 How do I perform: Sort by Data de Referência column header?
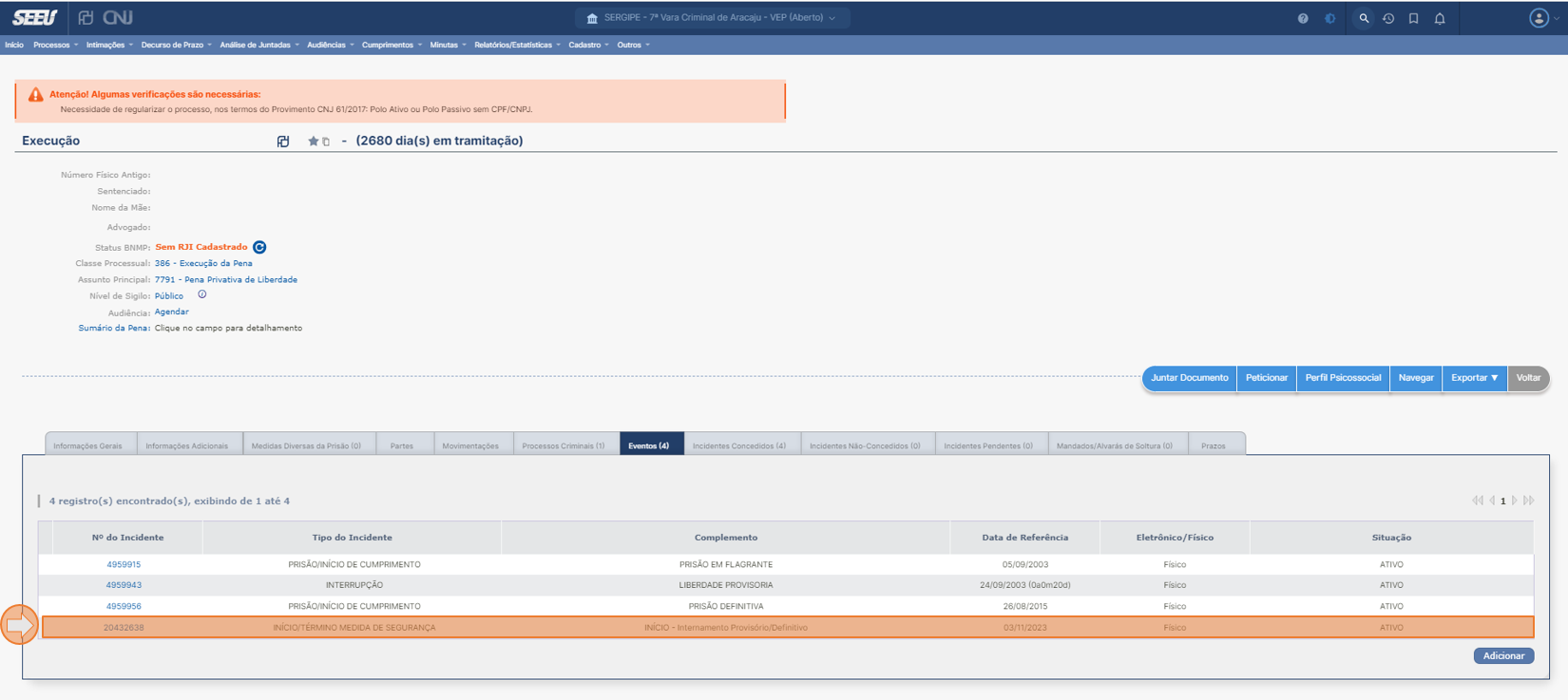coord(1024,538)
